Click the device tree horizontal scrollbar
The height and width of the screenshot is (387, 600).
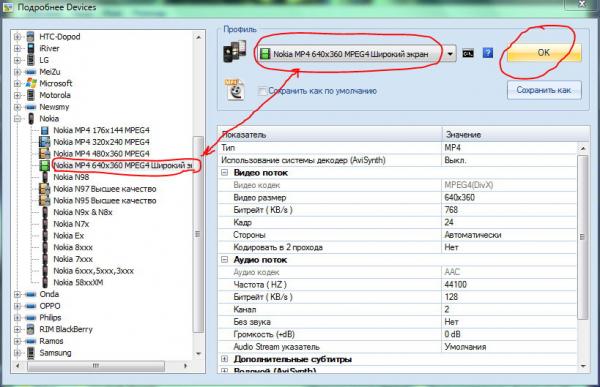(x=96, y=366)
